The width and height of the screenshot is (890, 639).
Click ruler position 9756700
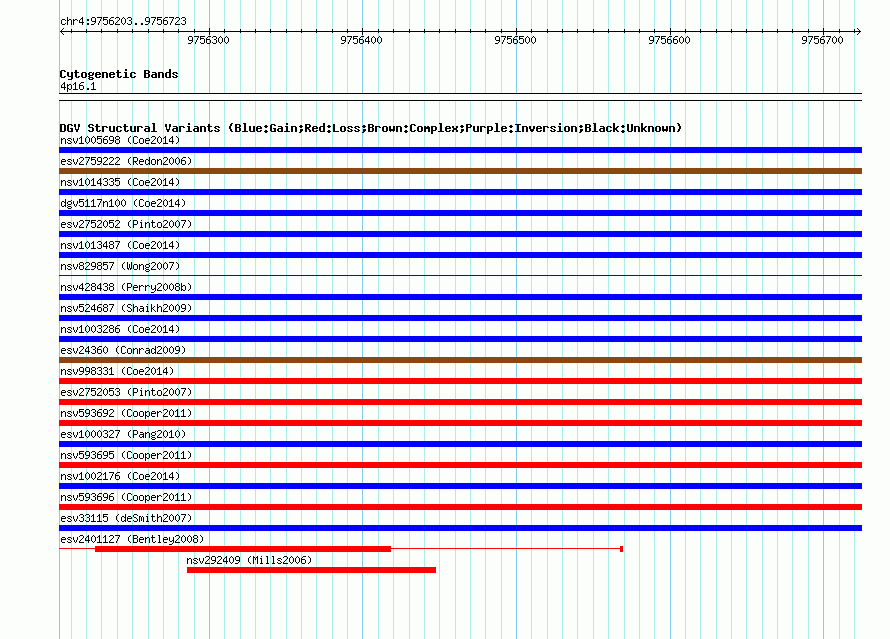[822, 40]
